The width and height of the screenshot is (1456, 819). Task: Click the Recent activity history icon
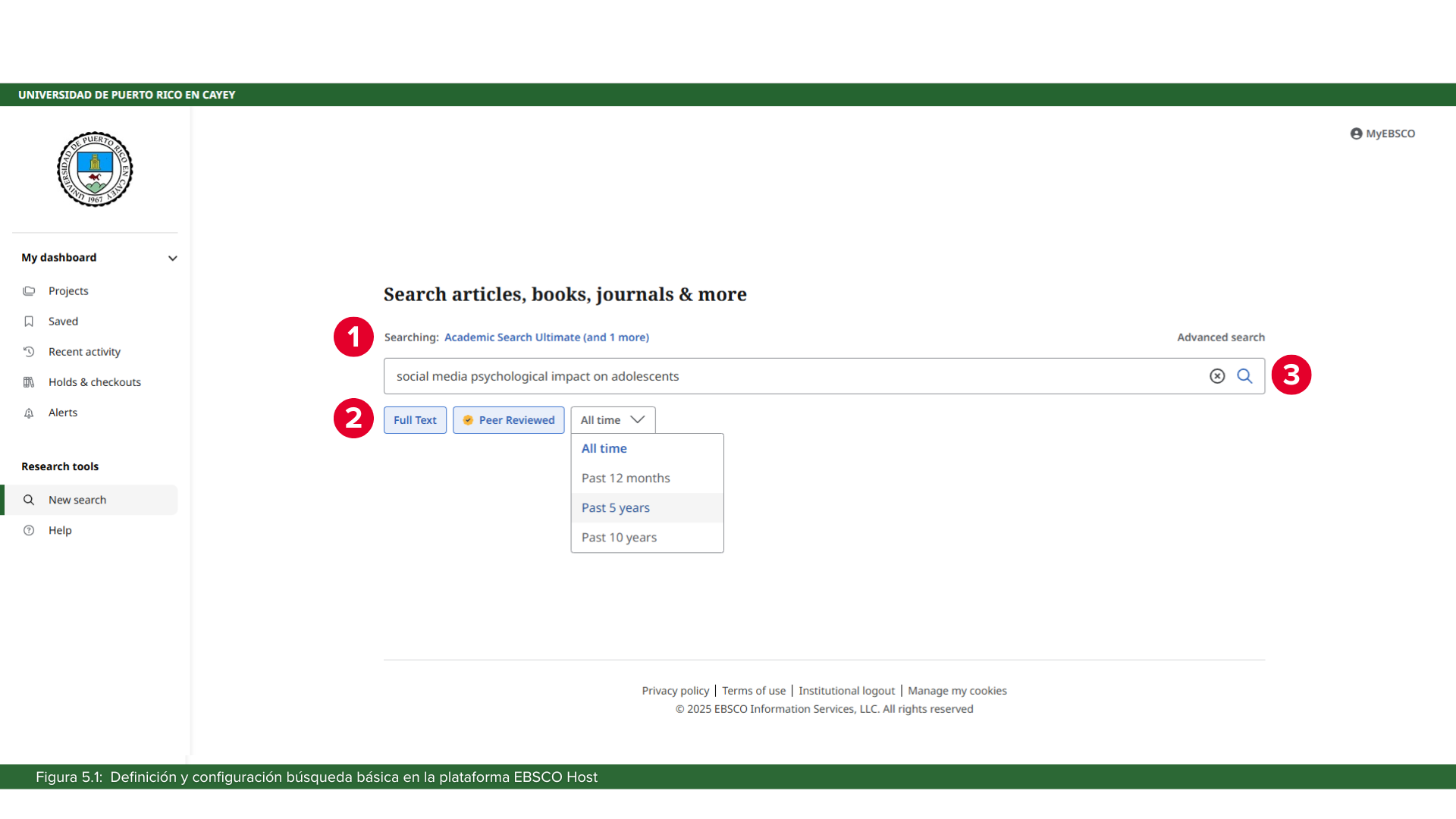[29, 352]
